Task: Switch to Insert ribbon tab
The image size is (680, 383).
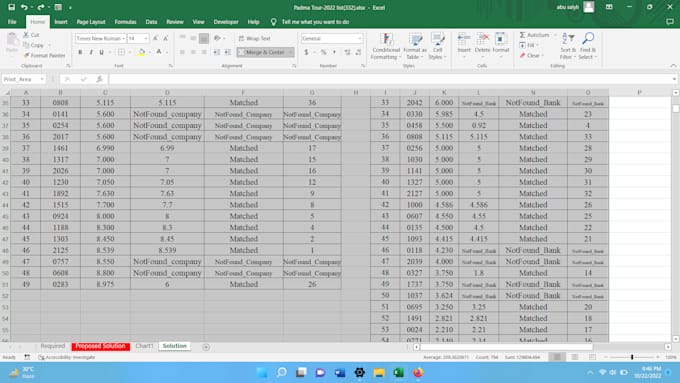Action: click(61, 22)
